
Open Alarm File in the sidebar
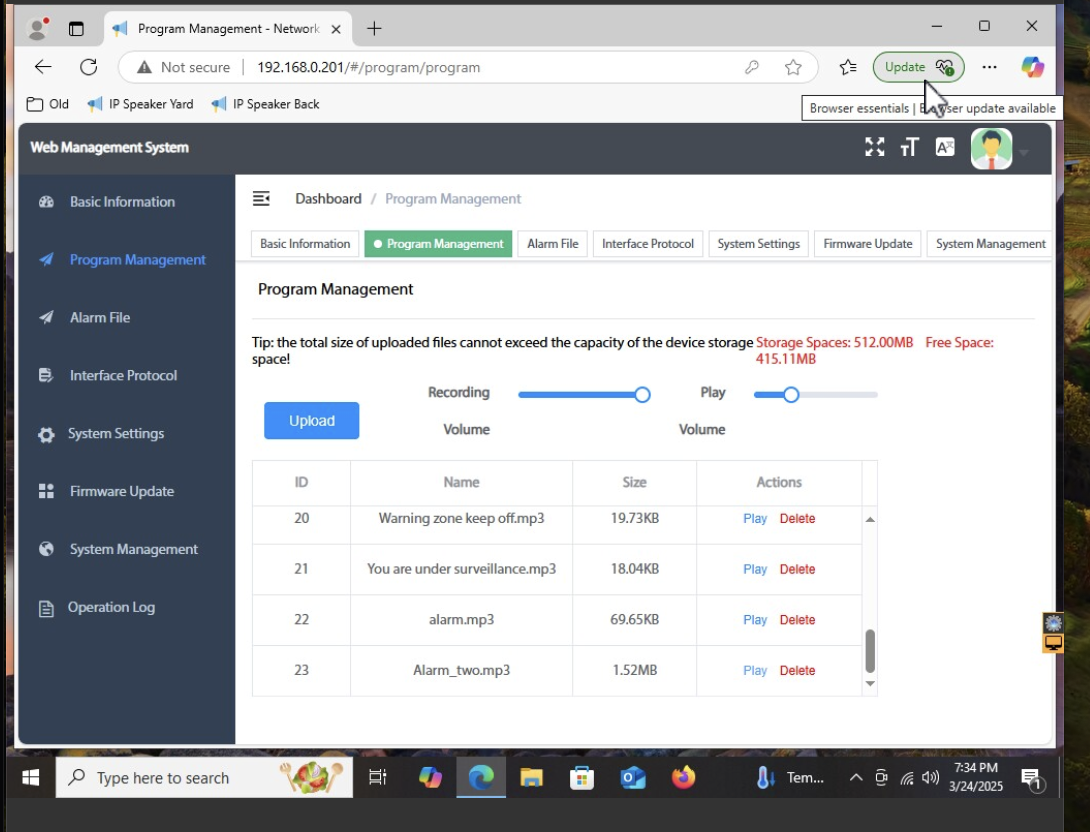pos(99,318)
